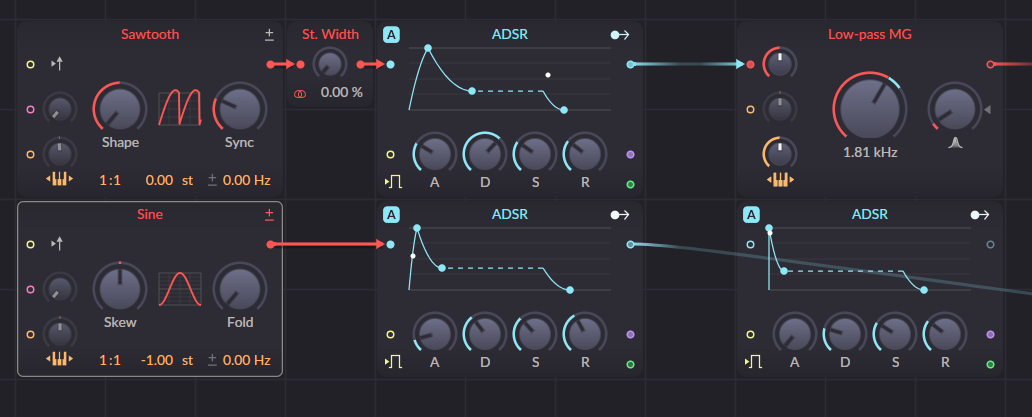Click the Sine Hz offset ± sign
1032x417 pixels.
[x=212, y=360]
